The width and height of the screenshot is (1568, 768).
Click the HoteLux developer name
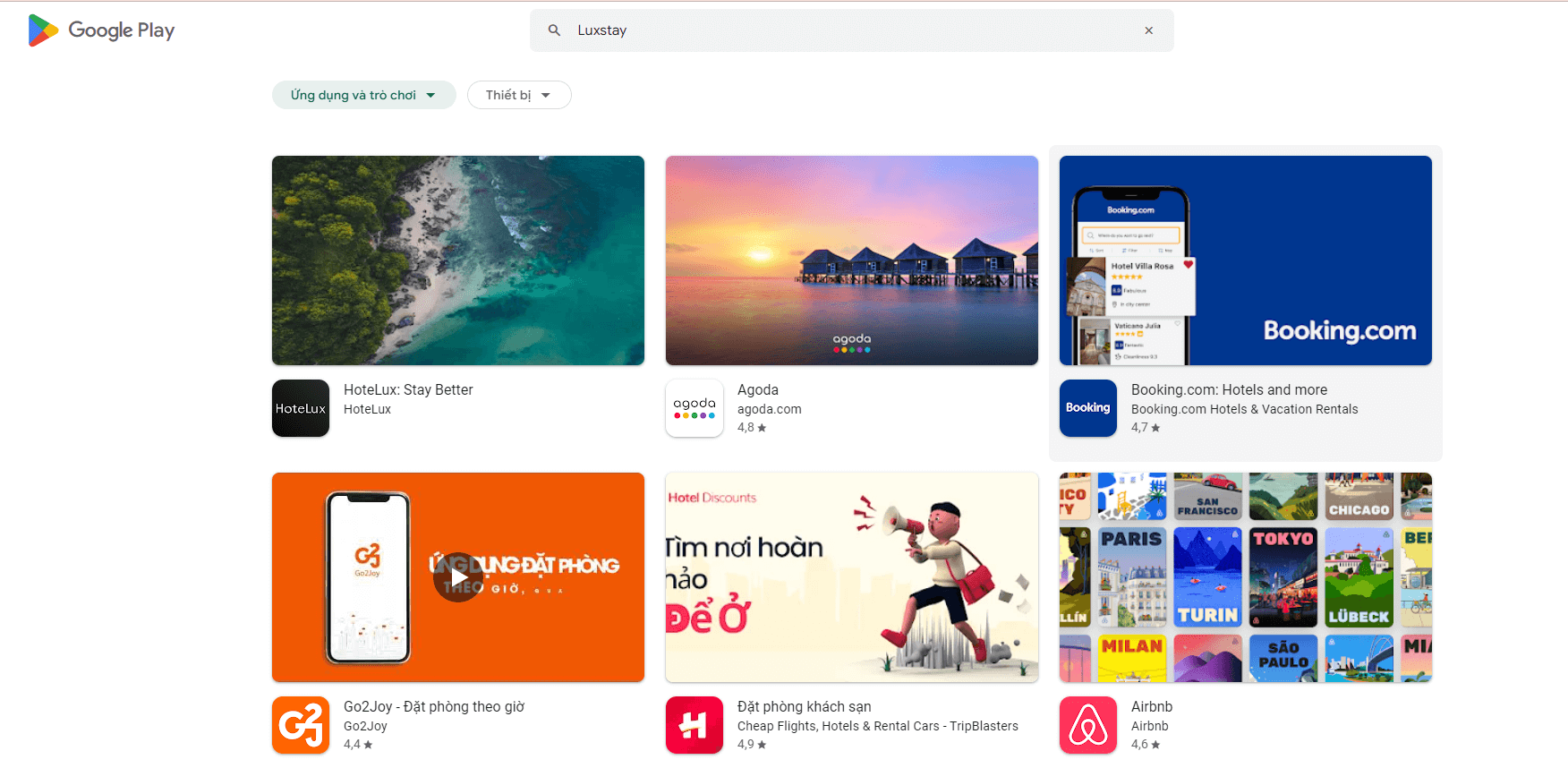pyautogui.click(x=367, y=409)
